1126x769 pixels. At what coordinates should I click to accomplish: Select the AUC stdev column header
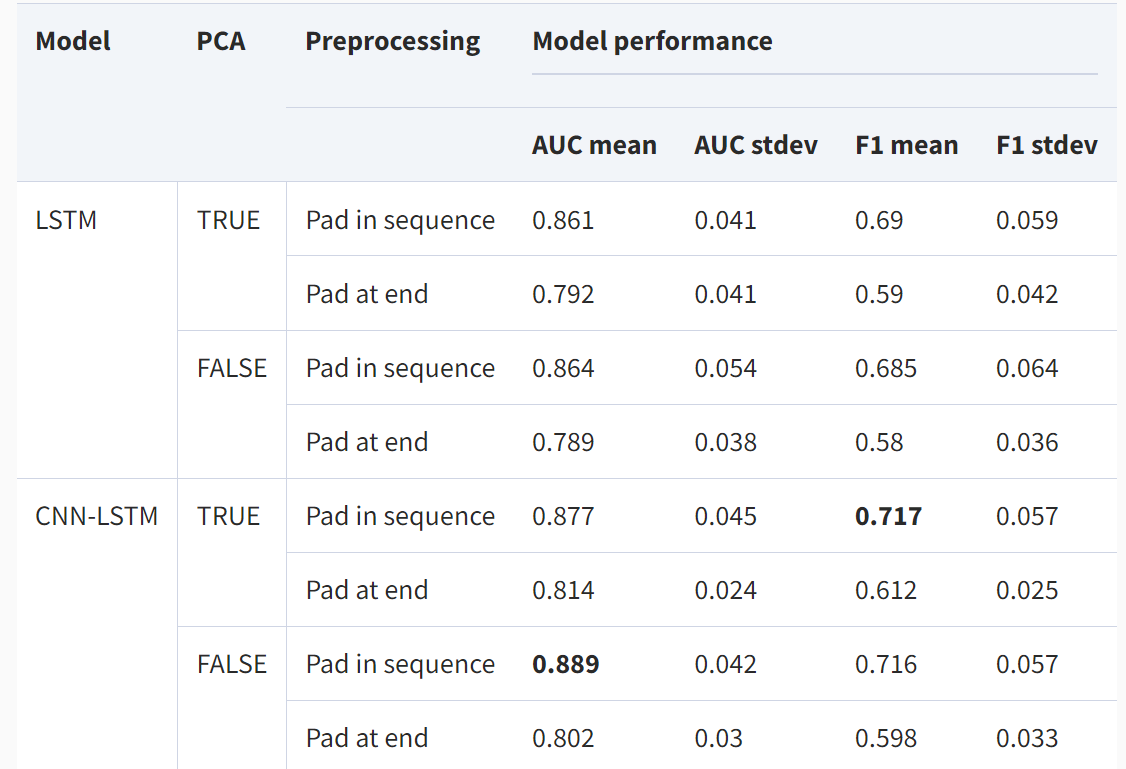(x=756, y=145)
